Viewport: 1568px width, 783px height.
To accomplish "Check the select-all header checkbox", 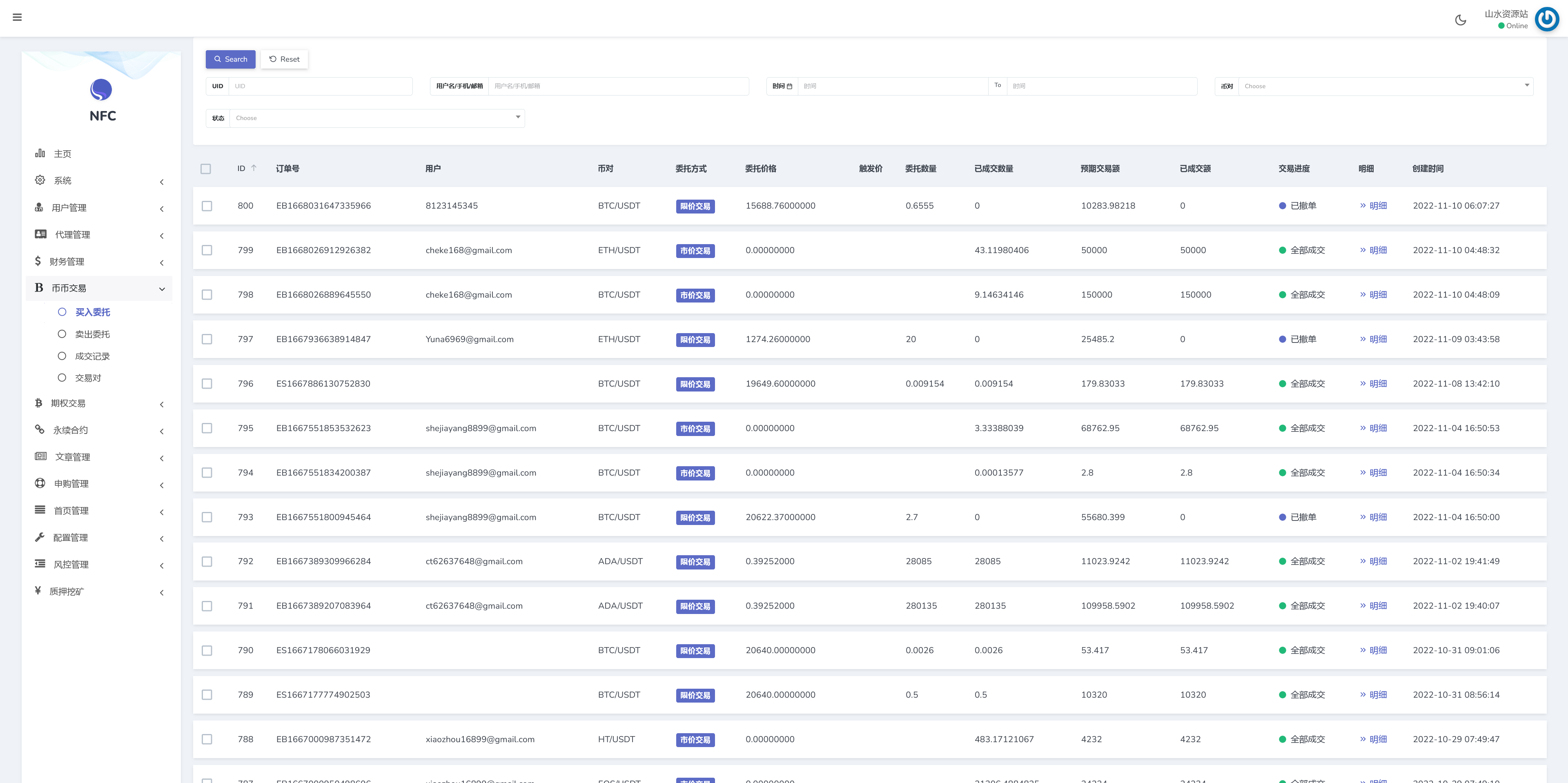I will click(206, 169).
